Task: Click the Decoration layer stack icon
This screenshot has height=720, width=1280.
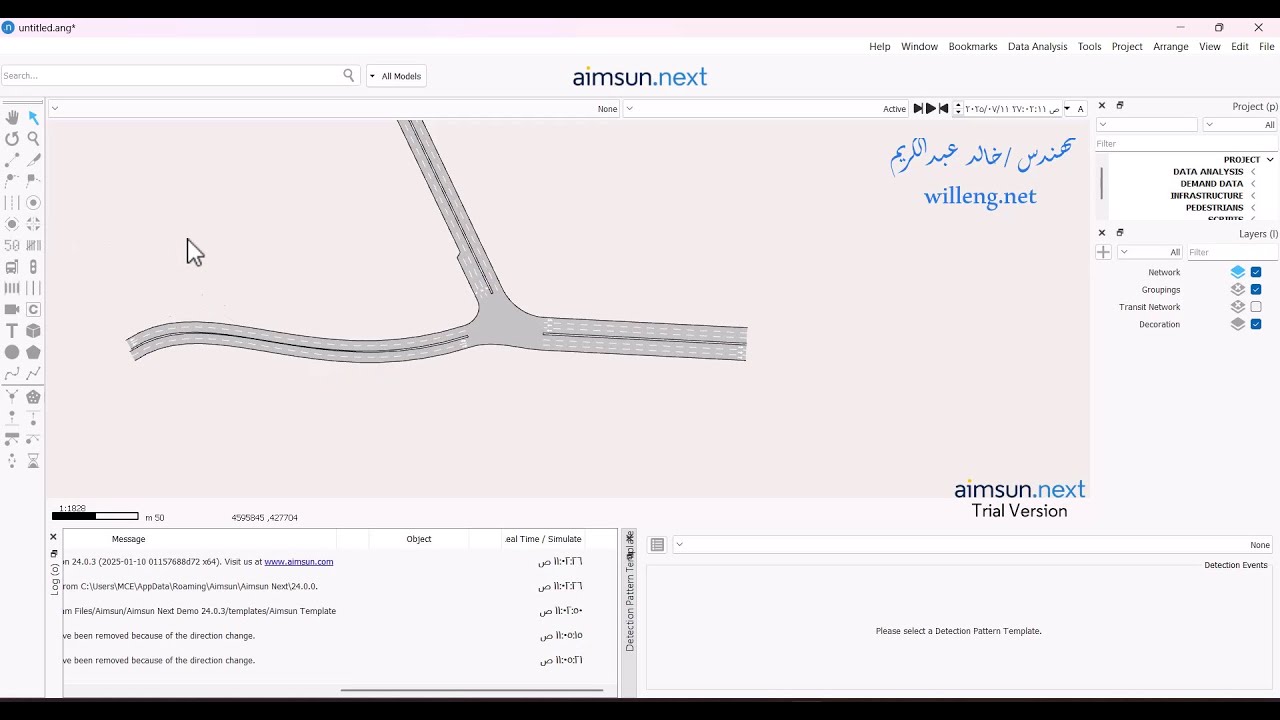Action: pos(1238,324)
